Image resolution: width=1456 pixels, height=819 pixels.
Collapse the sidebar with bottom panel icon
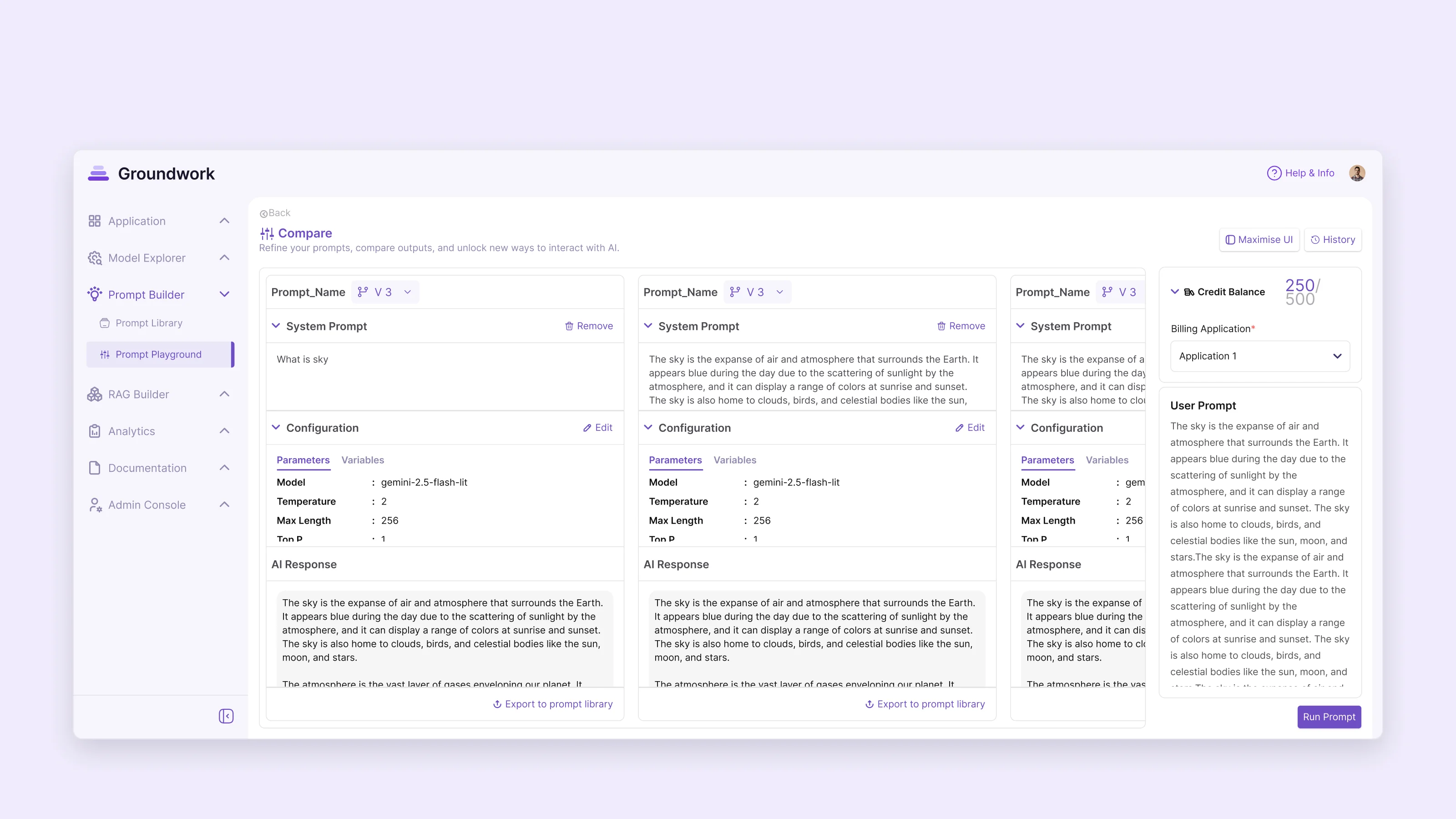click(x=226, y=716)
